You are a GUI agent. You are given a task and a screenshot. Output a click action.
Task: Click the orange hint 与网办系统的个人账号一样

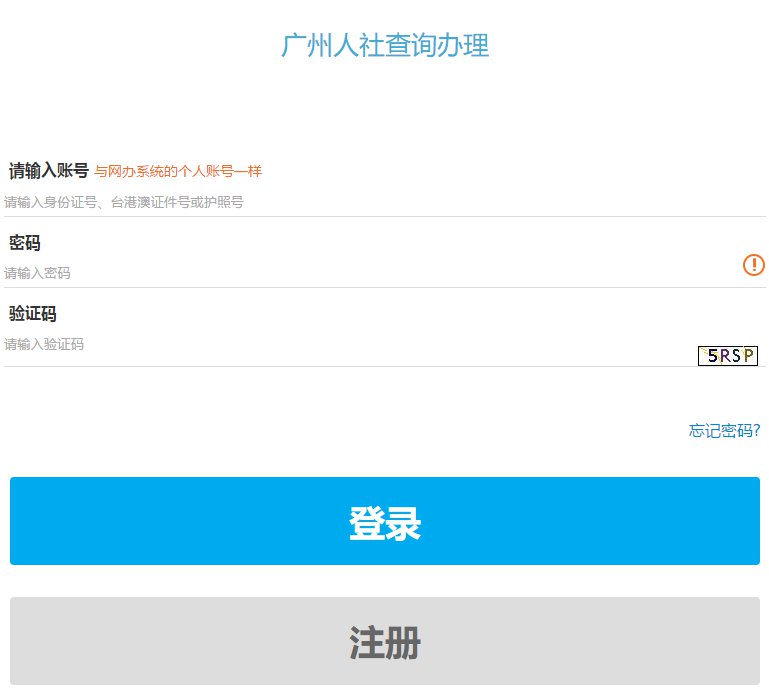click(x=178, y=172)
